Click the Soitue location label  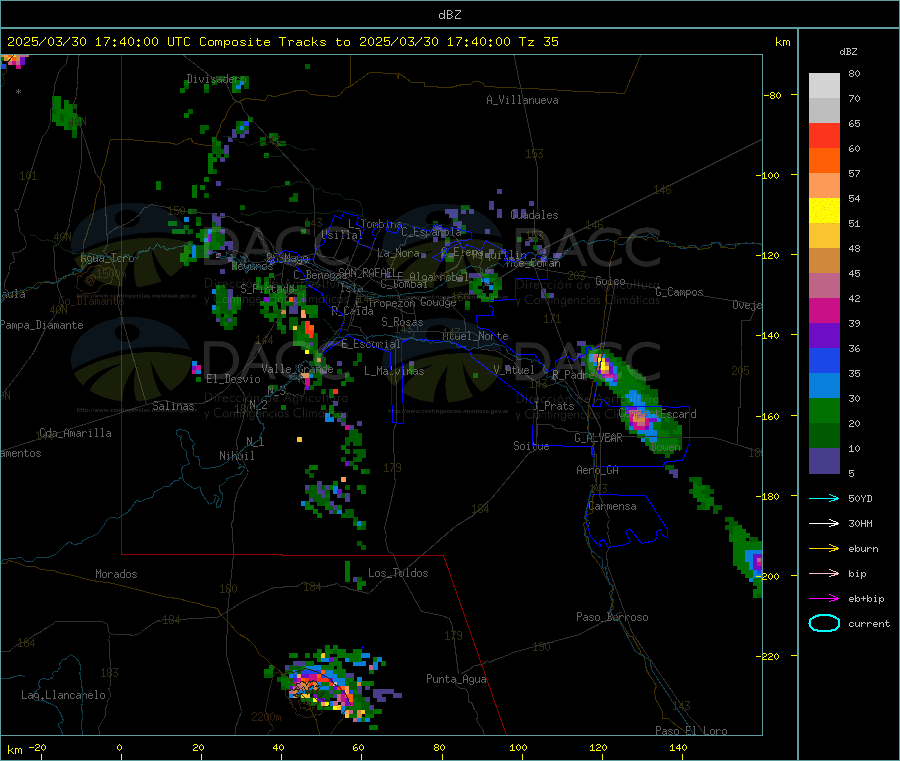click(531, 446)
